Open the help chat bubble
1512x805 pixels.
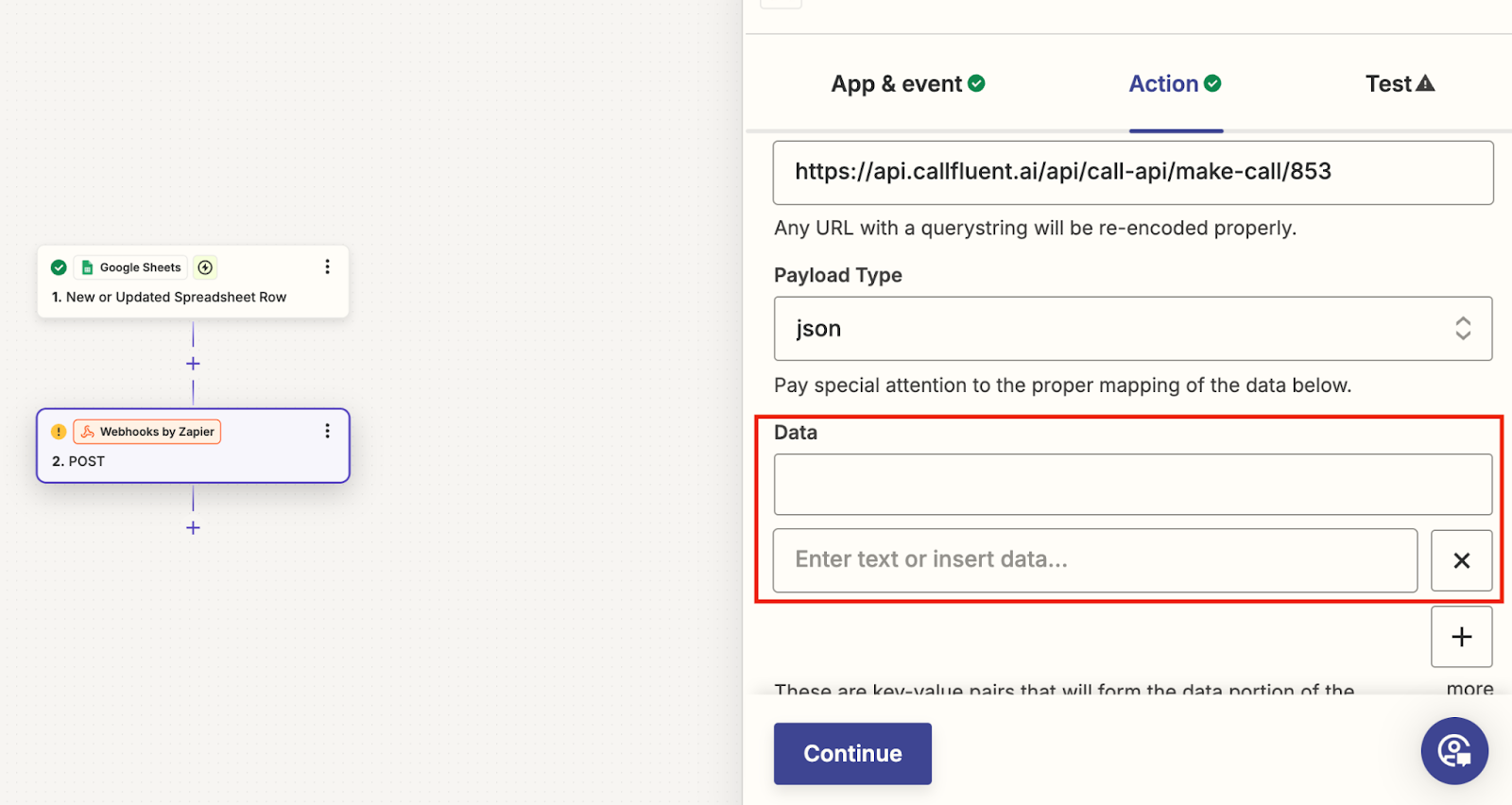pos(1454,751)
